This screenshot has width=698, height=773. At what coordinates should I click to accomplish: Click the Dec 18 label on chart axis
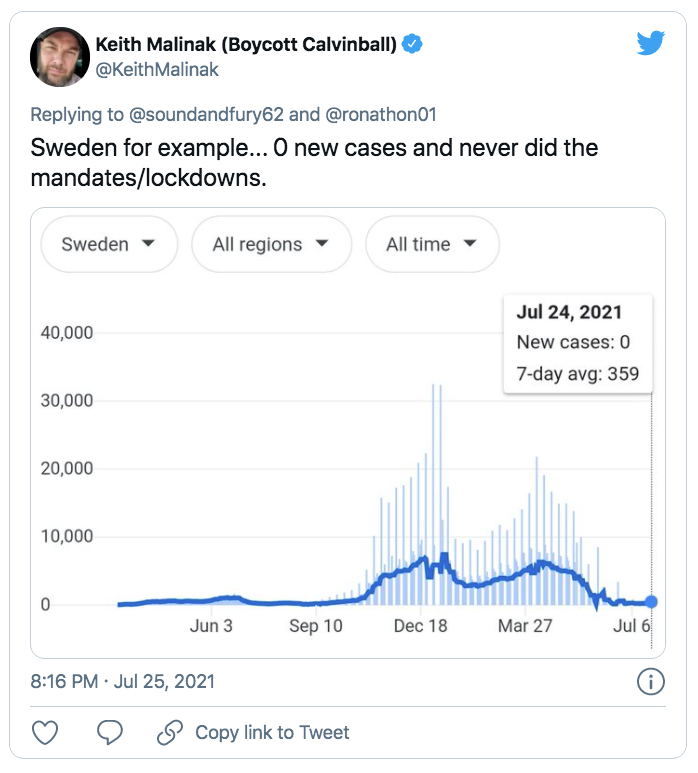tap(420, 626)
